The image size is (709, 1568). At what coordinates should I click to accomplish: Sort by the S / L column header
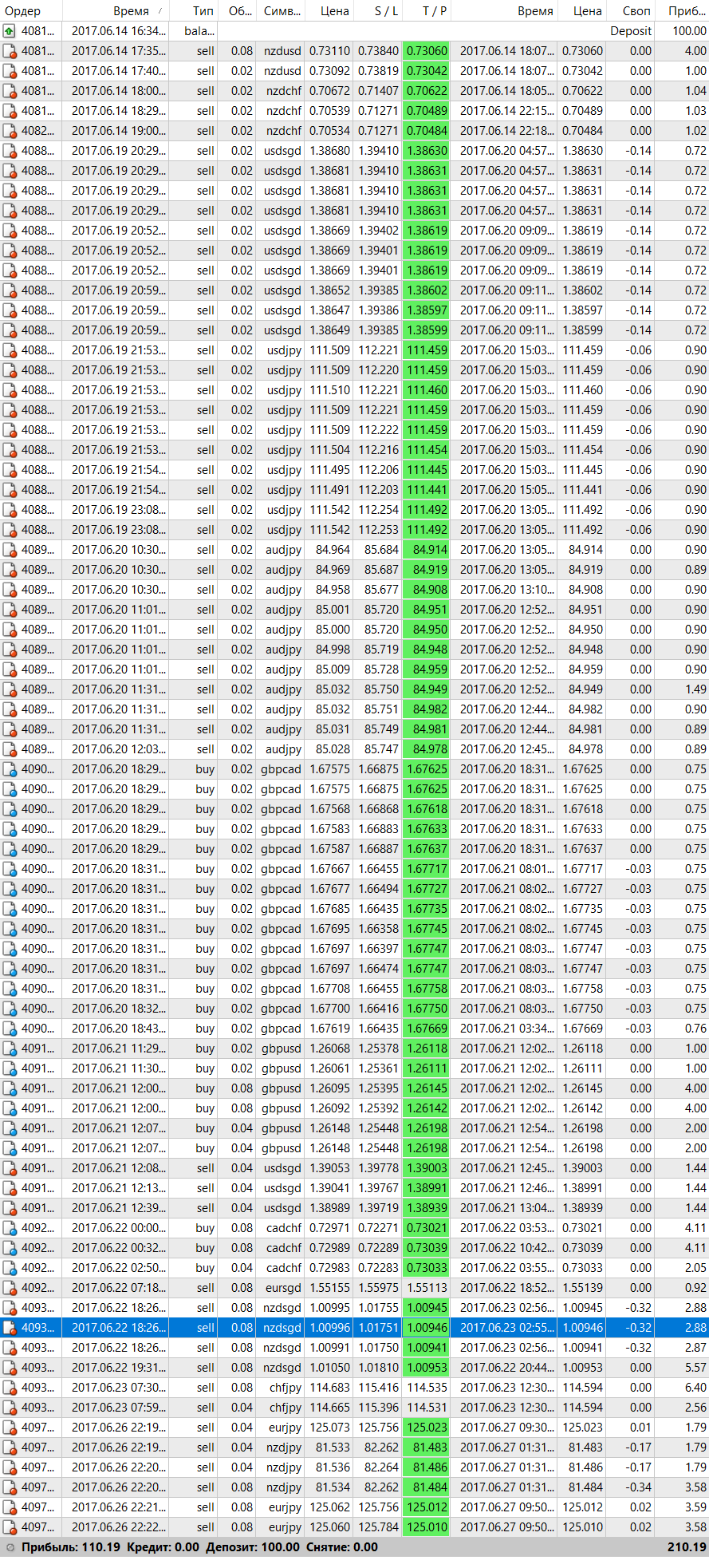pos(377,11)
